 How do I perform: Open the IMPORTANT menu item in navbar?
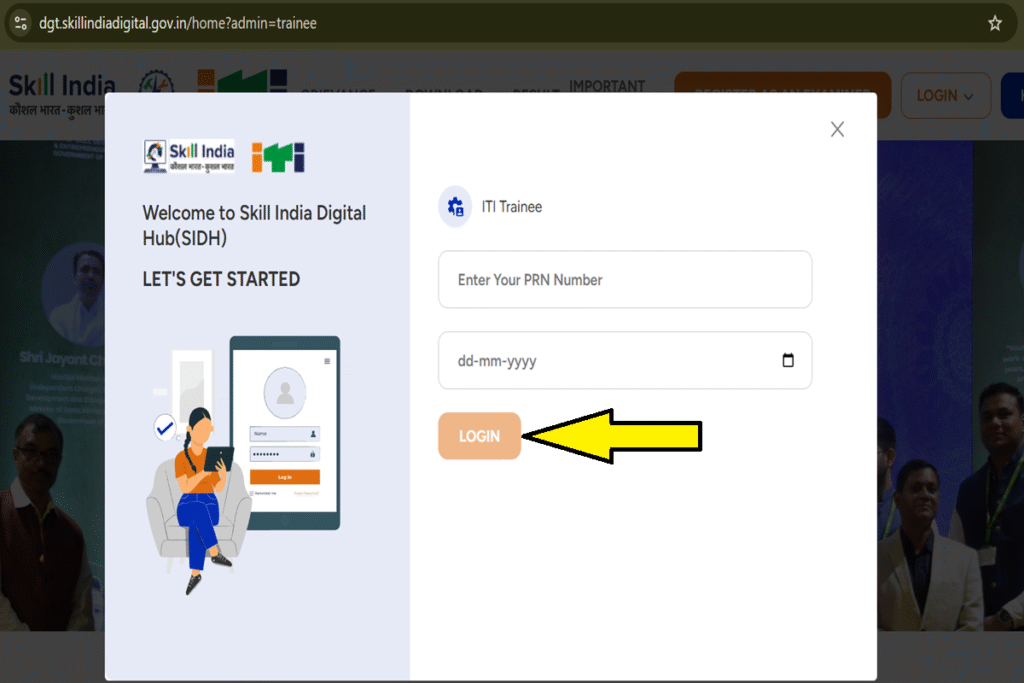pyautogui.click(x=607, y=86)
